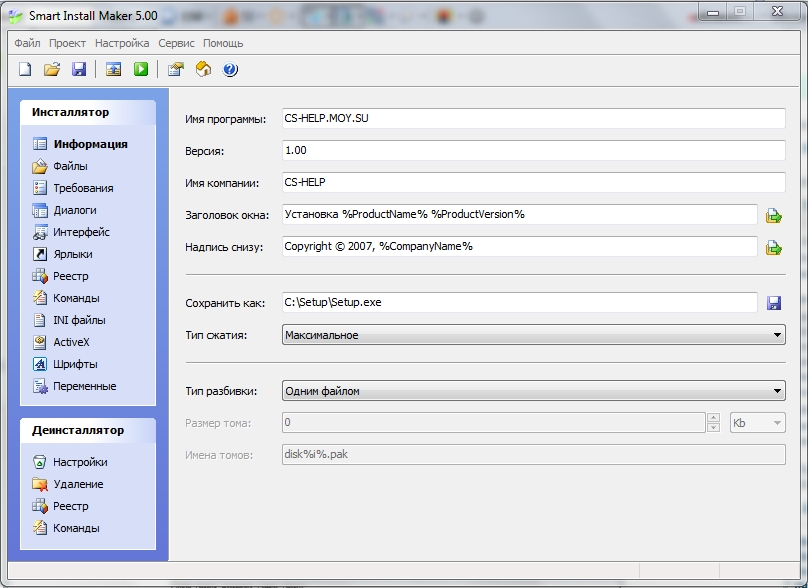Open the ActiveX section icon

coord(40,342)
